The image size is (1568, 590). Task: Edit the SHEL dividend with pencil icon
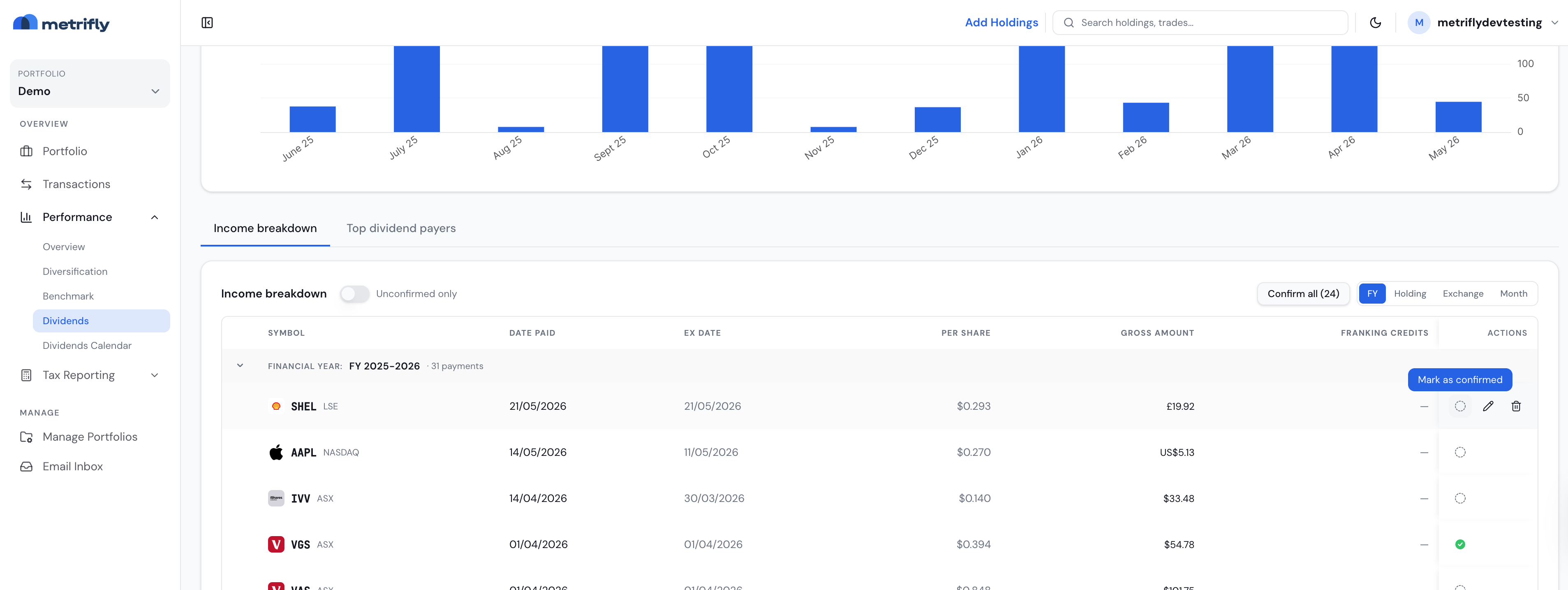click(x=1488, y=406)
